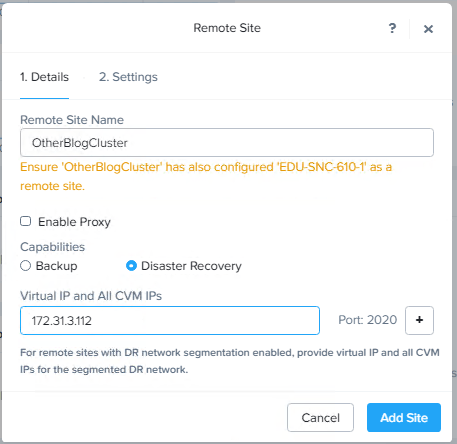
Task: Click the Remote Site Name label
Action: 72,120
